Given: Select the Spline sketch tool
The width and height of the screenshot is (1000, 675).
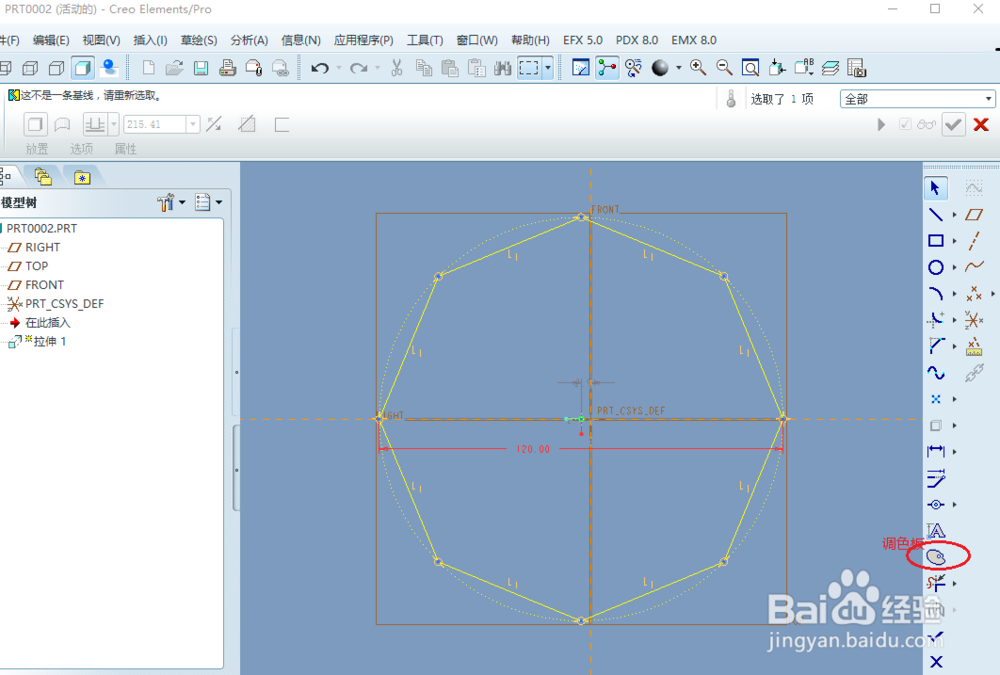Looking at the screenshot, I should pyautogui.click(x=936, y=373).
